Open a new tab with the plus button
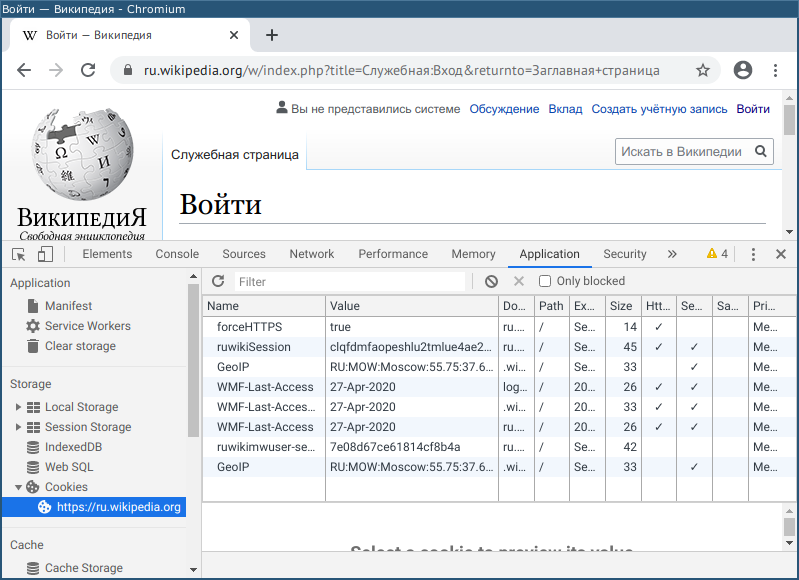This screenshot has width=799, height=580. (x=272, y=35)
